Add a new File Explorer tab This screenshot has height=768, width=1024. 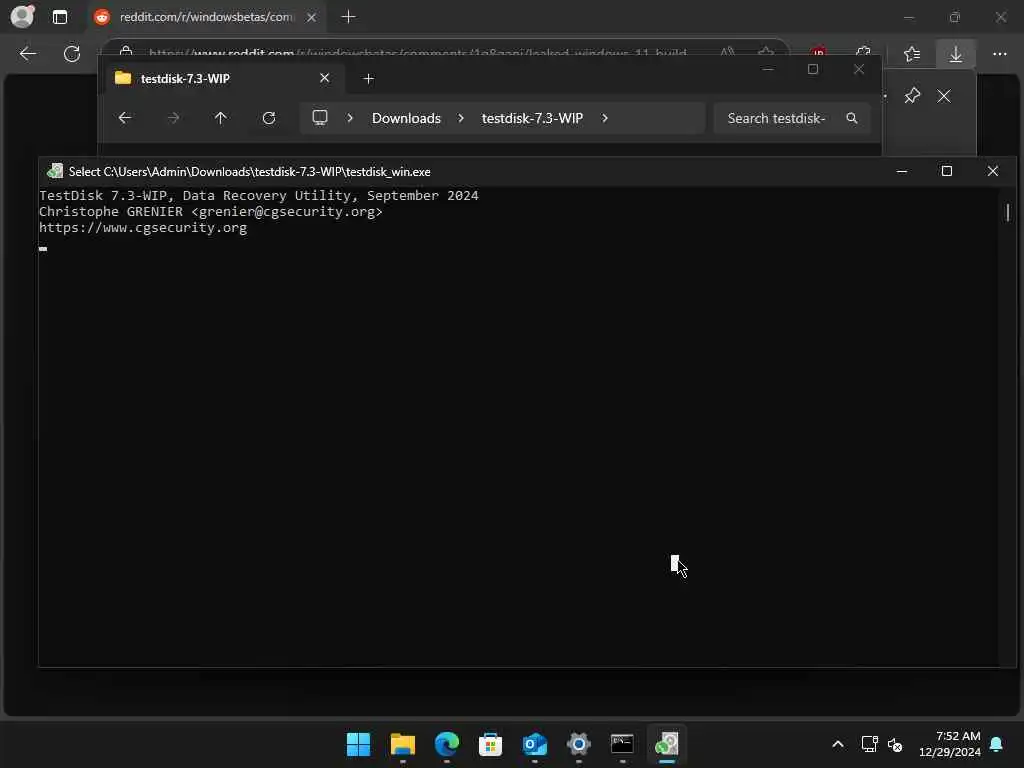[x=368, y=78]
